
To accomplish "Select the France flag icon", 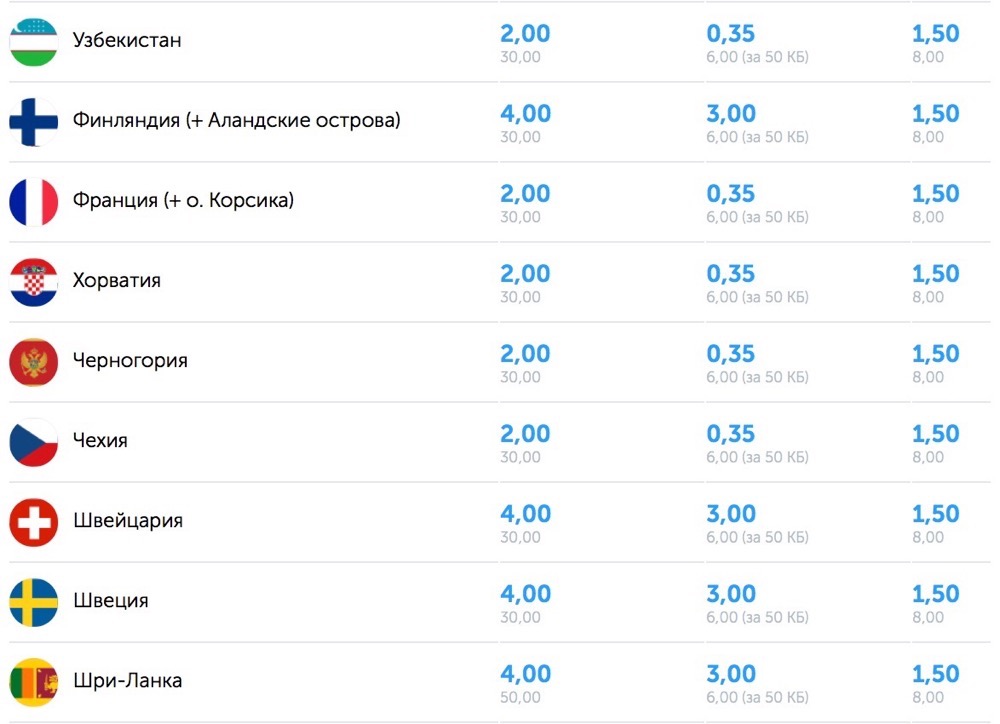I will click(x=34, y=202).
